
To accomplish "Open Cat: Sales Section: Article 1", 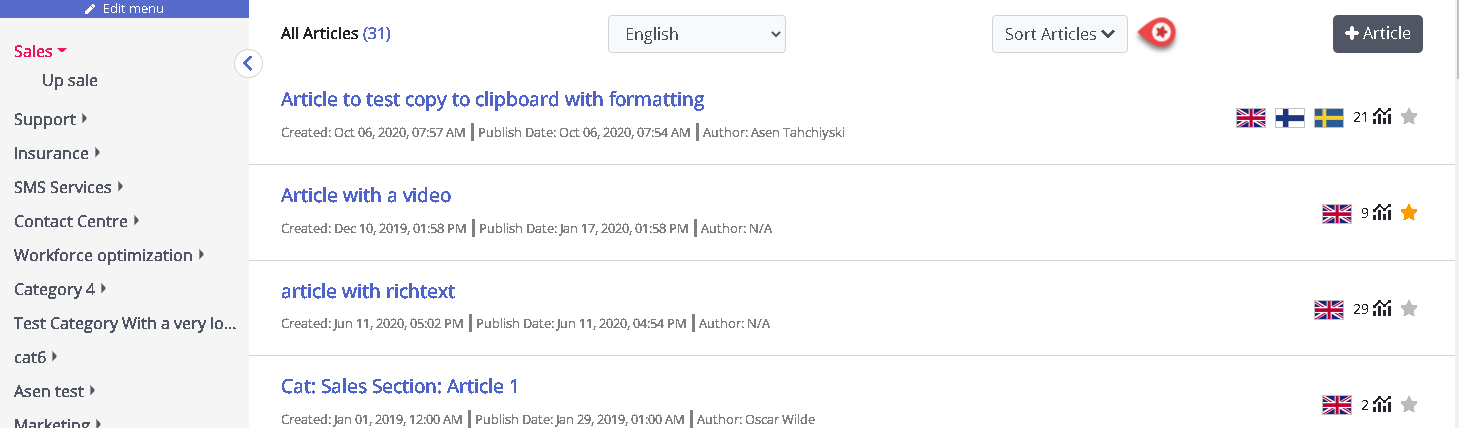I will click(x=399, y=387).
